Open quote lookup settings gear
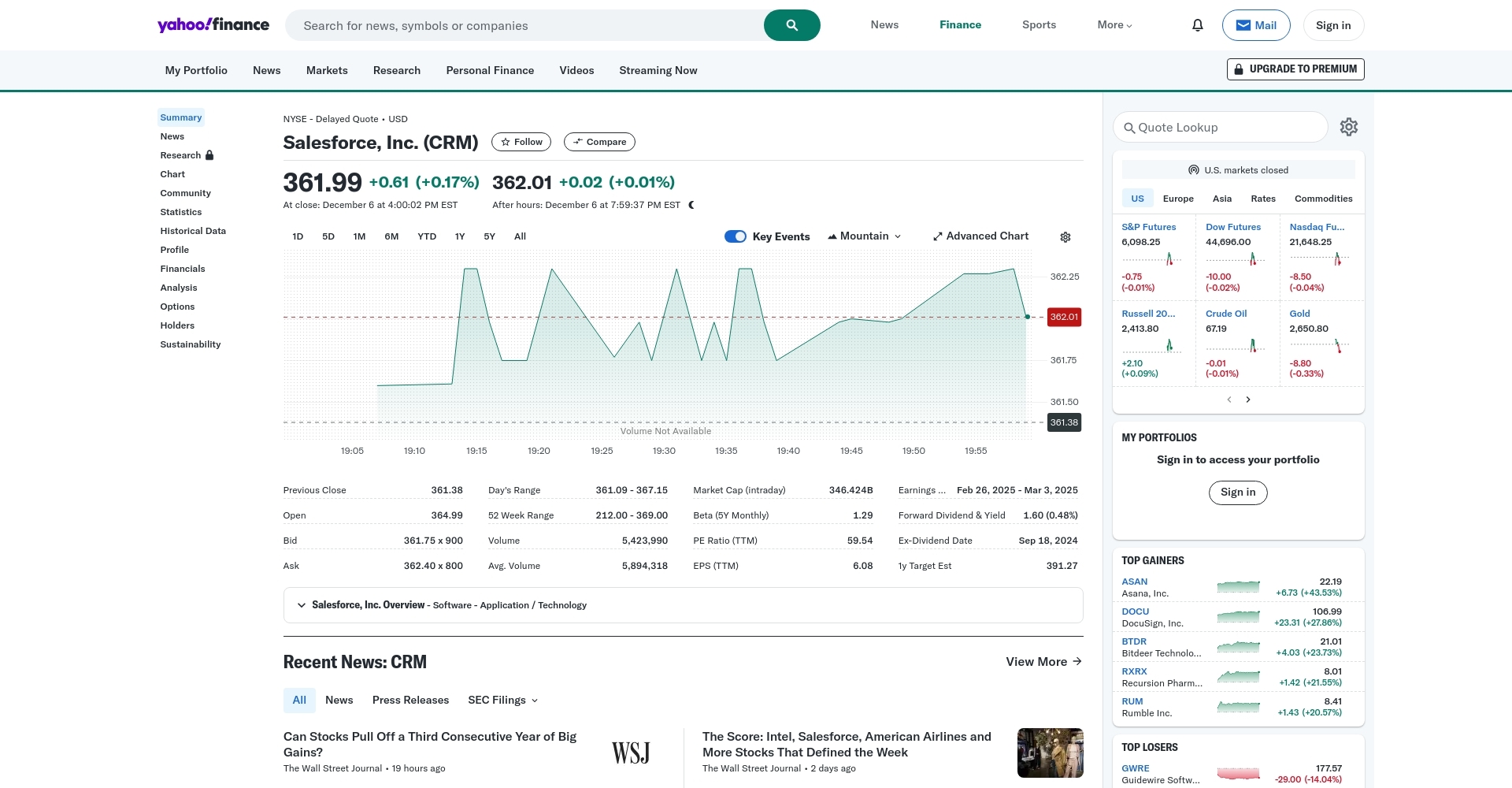This screenshot has width=1512, height=788. tap(1348, 127)
